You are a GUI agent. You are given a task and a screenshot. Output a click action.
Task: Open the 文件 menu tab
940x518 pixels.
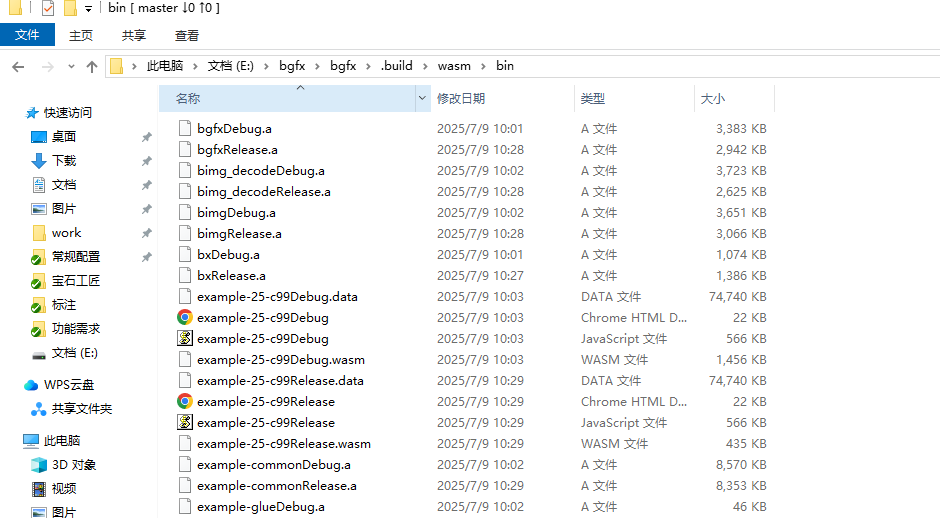point(27,35)
